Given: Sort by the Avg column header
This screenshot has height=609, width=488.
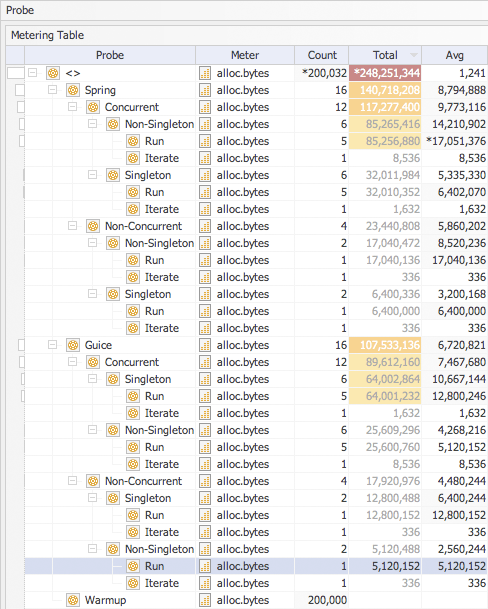Looking at the screenshot, I should click(455, 55).
